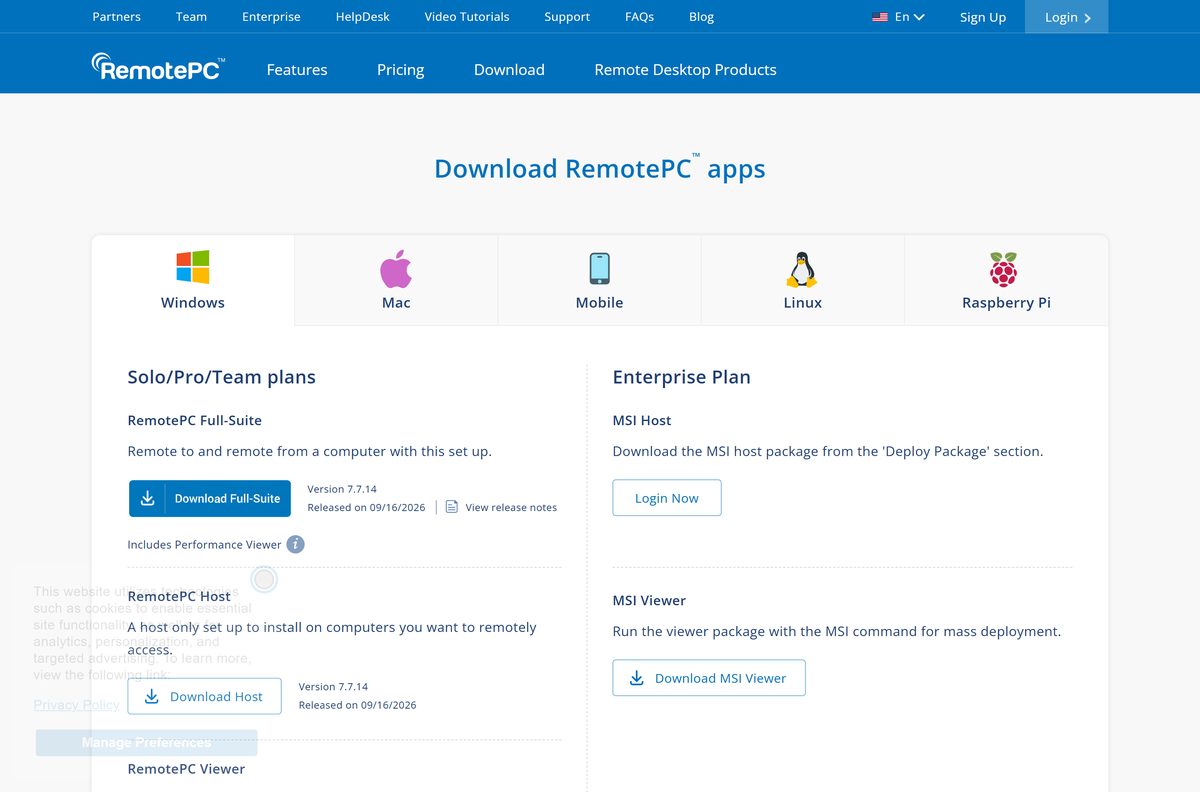
Task: Click the 'RemotePC Viewer' title
Action: point(186,769)
